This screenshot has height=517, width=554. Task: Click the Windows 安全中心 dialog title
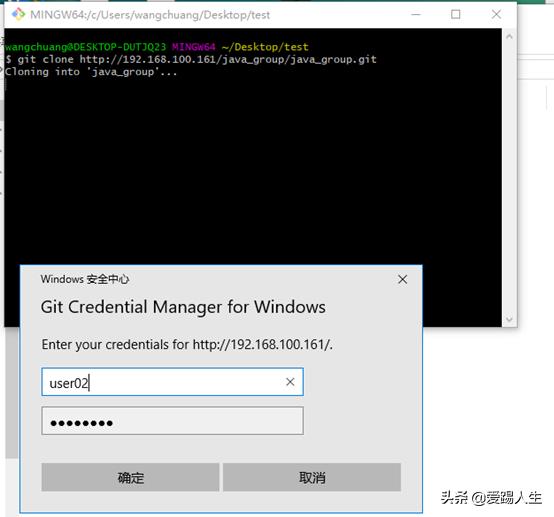click(x=85, y=279)
